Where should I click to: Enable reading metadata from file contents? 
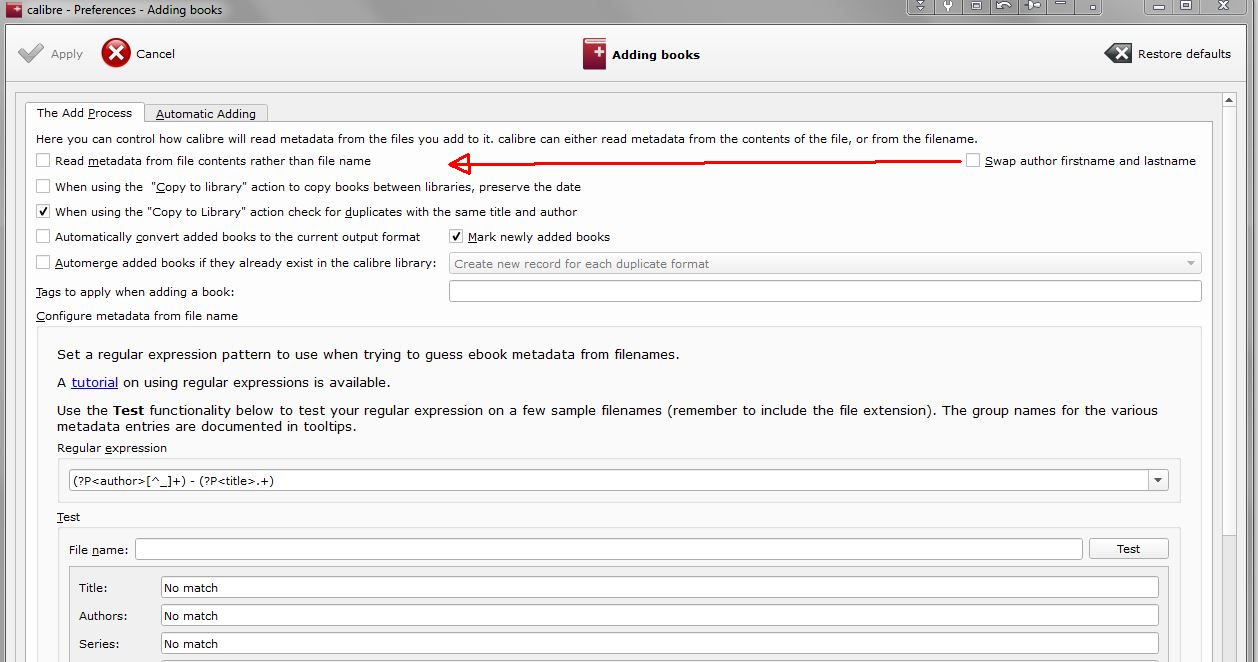click(x=43, y=160)
